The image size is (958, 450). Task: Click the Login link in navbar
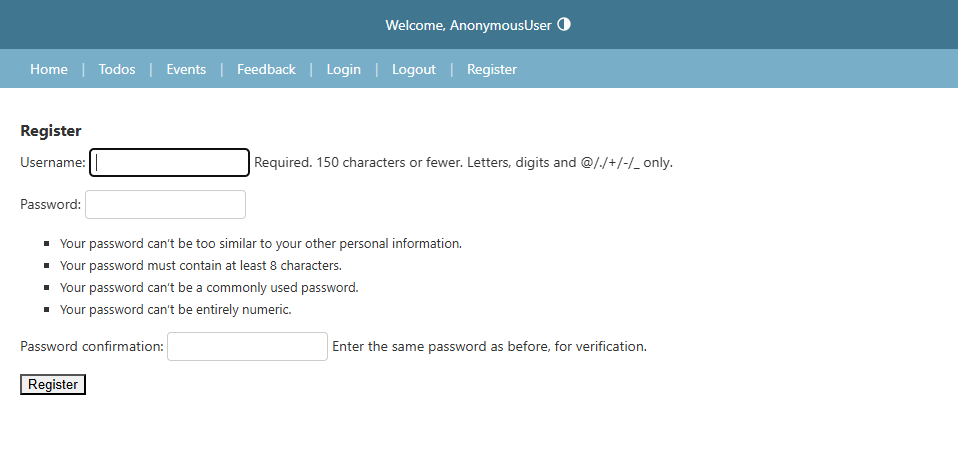tap(343, 70)
